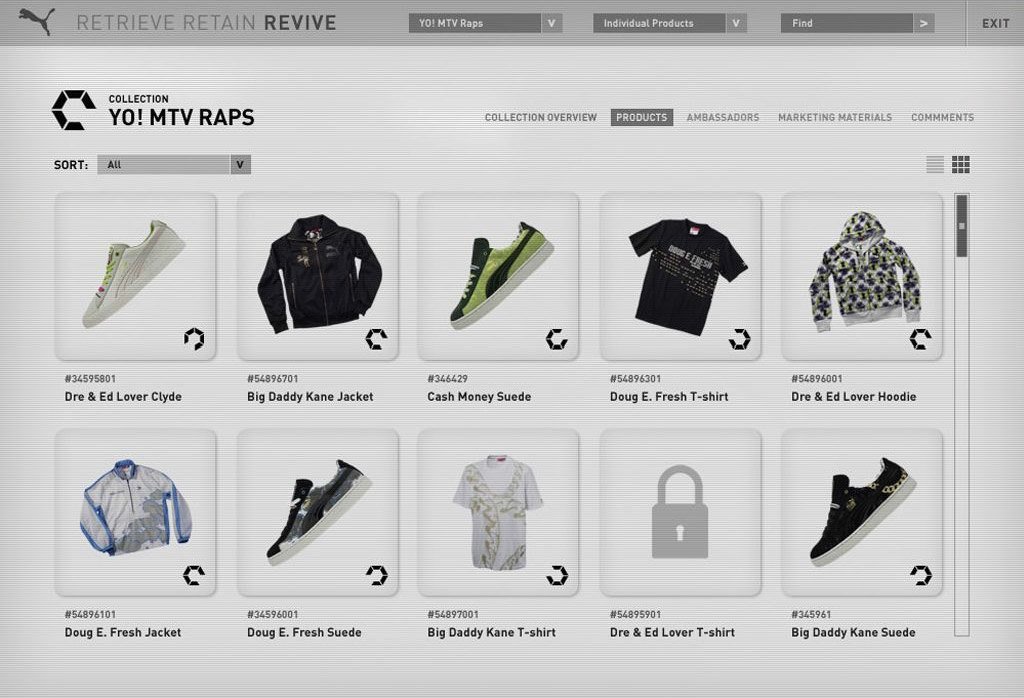This screenshot has width=1024, height=698.
Task: Expand the Individual Products dropdown
Action: (736, 23)
